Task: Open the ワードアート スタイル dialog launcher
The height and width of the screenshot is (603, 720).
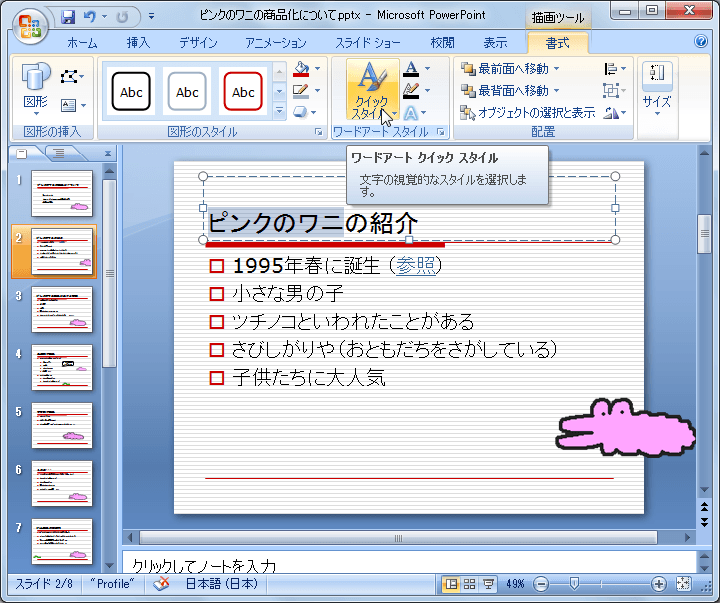Action: tap(441, 132)
